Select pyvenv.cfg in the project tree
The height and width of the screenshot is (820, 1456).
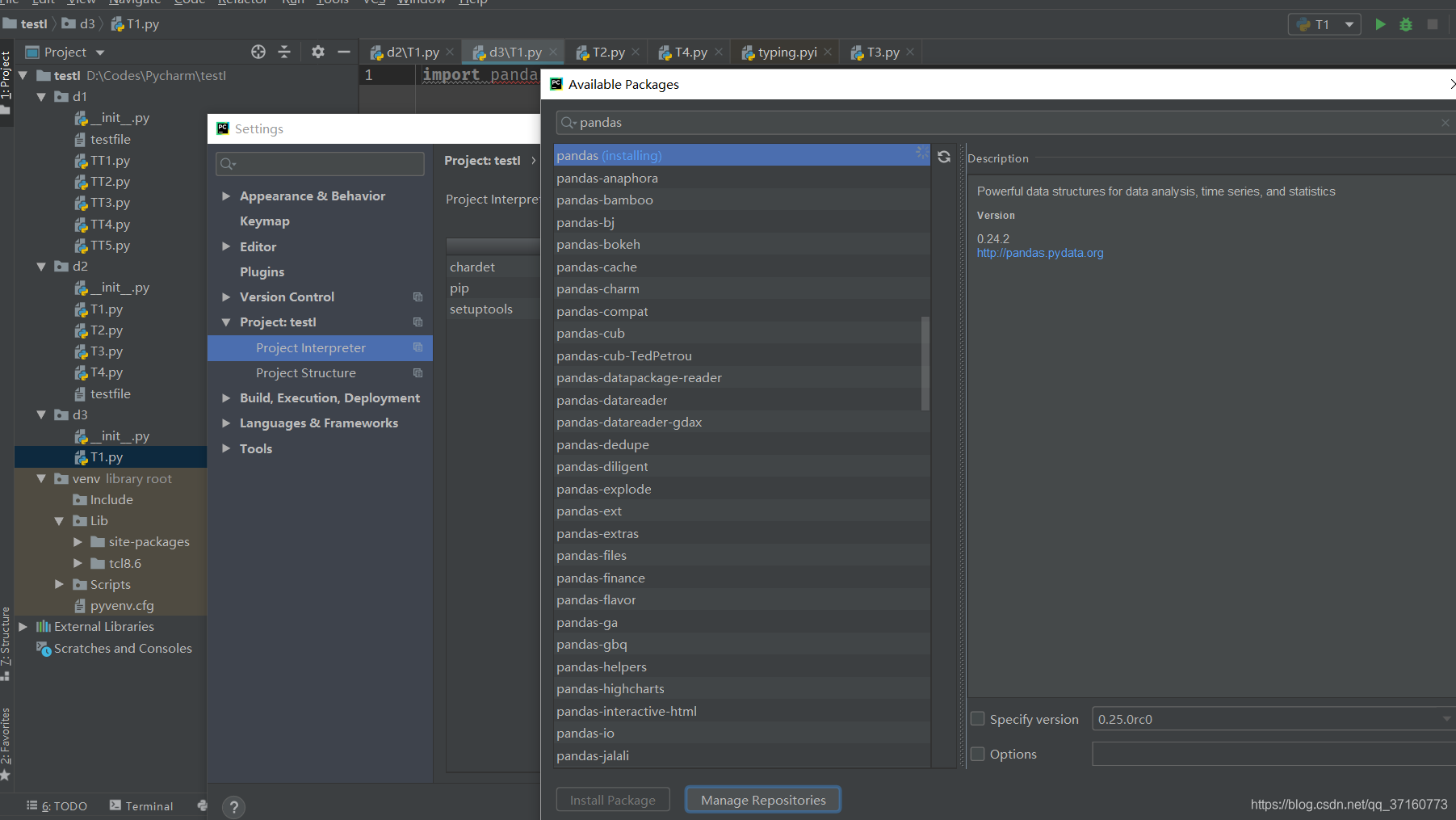113,606
